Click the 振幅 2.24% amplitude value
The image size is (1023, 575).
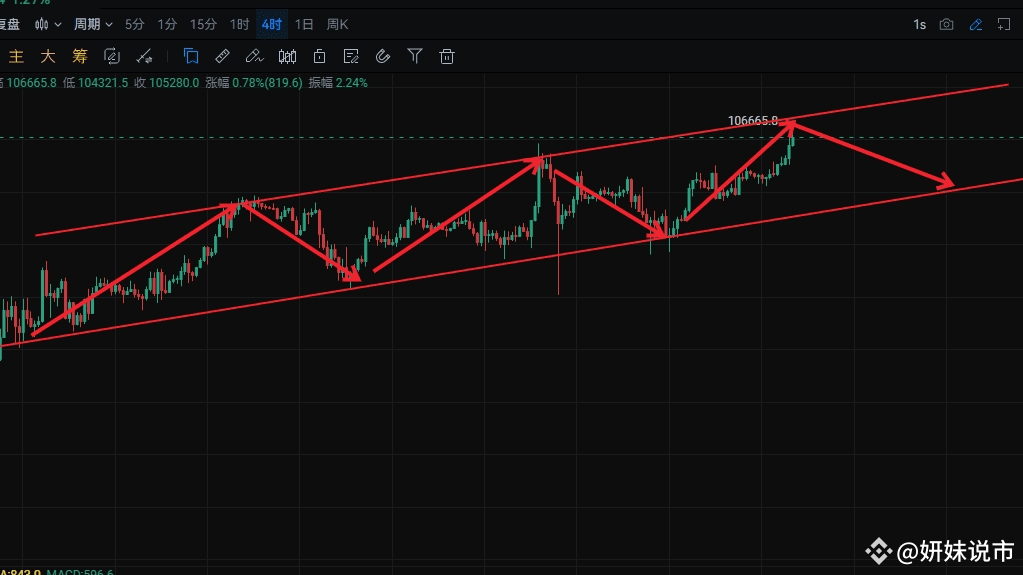(338, 83)
